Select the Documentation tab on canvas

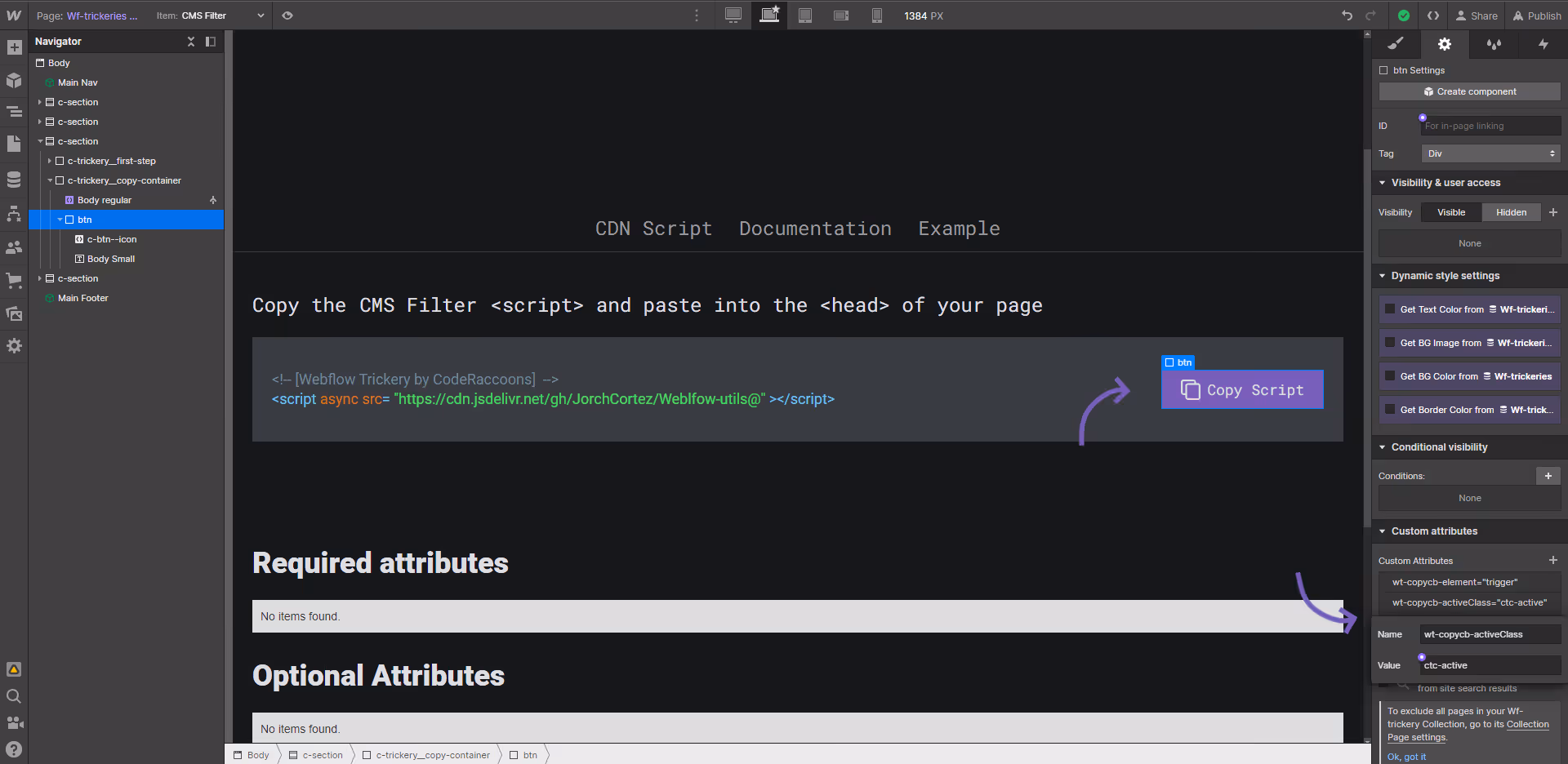tap(815, 229)
